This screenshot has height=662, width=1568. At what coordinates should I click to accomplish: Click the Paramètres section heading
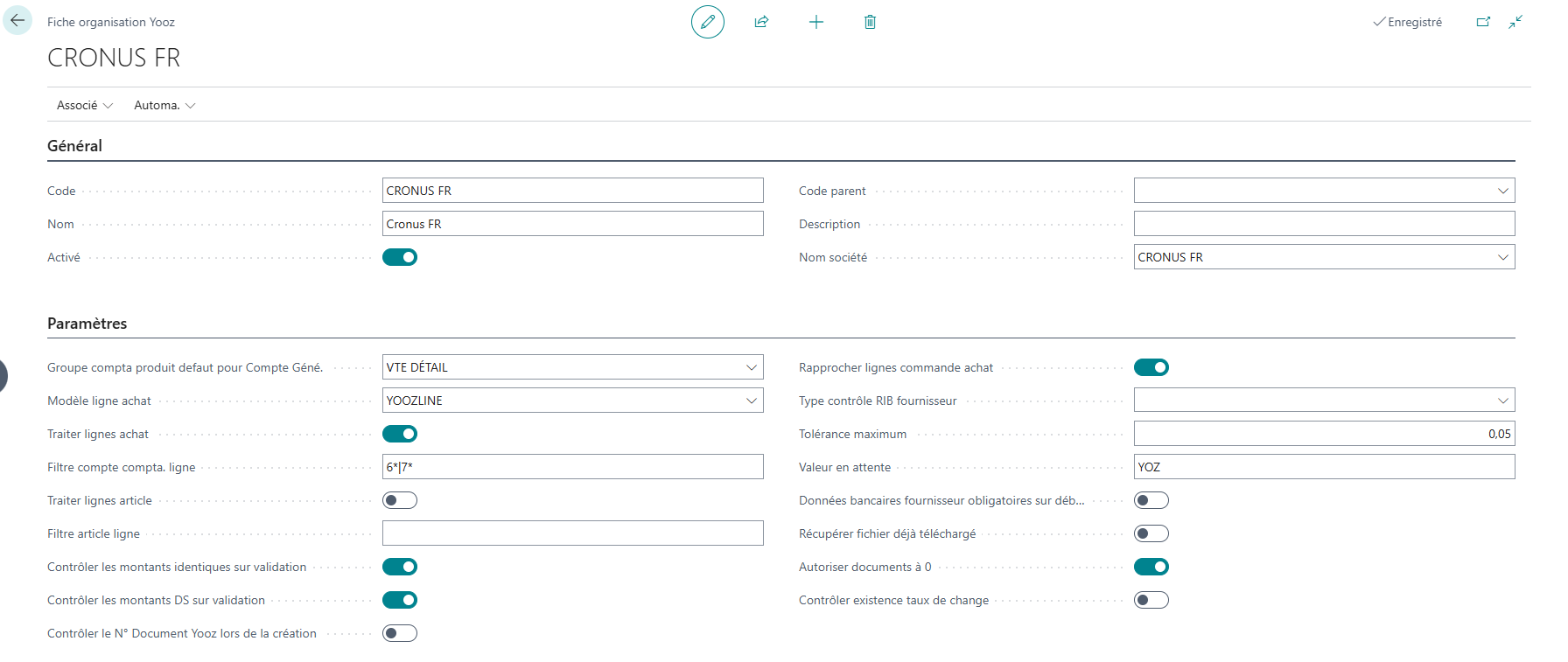pos(87,324)
